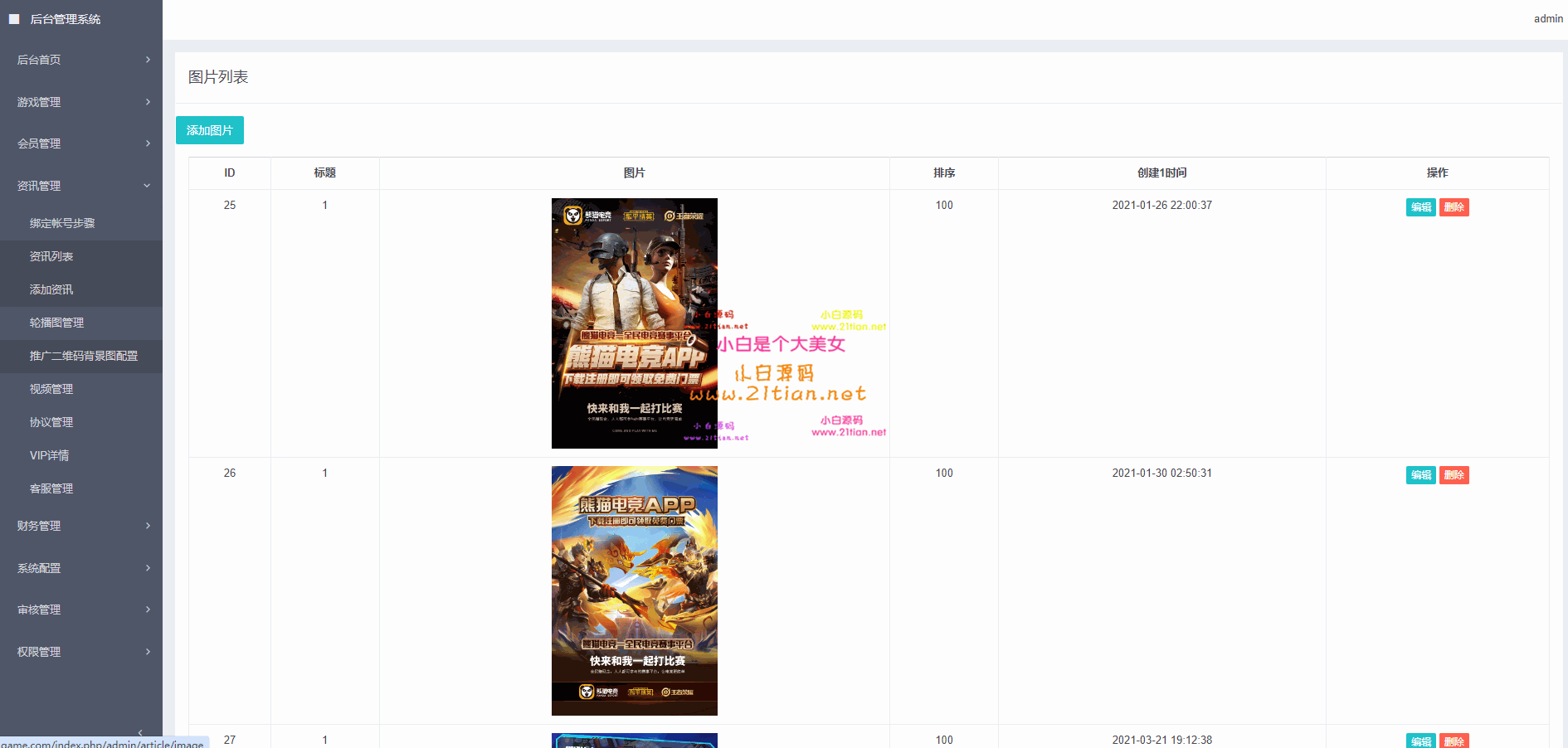Open 资讯管理 in the sidebar

pyautogui.click(x=81, y=186)
